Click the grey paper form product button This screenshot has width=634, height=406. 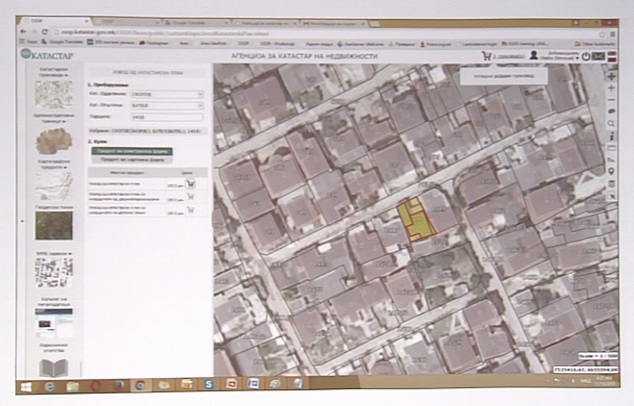coord(132,160)
